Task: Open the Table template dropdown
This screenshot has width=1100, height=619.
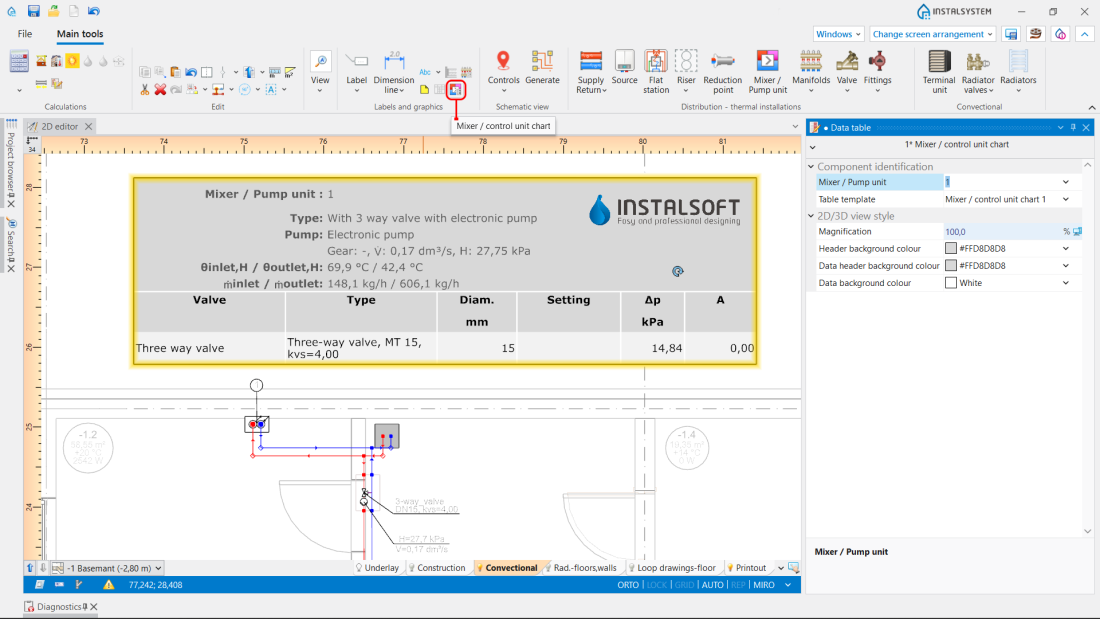Action: pyautogui.click(x=1066, y=199)
